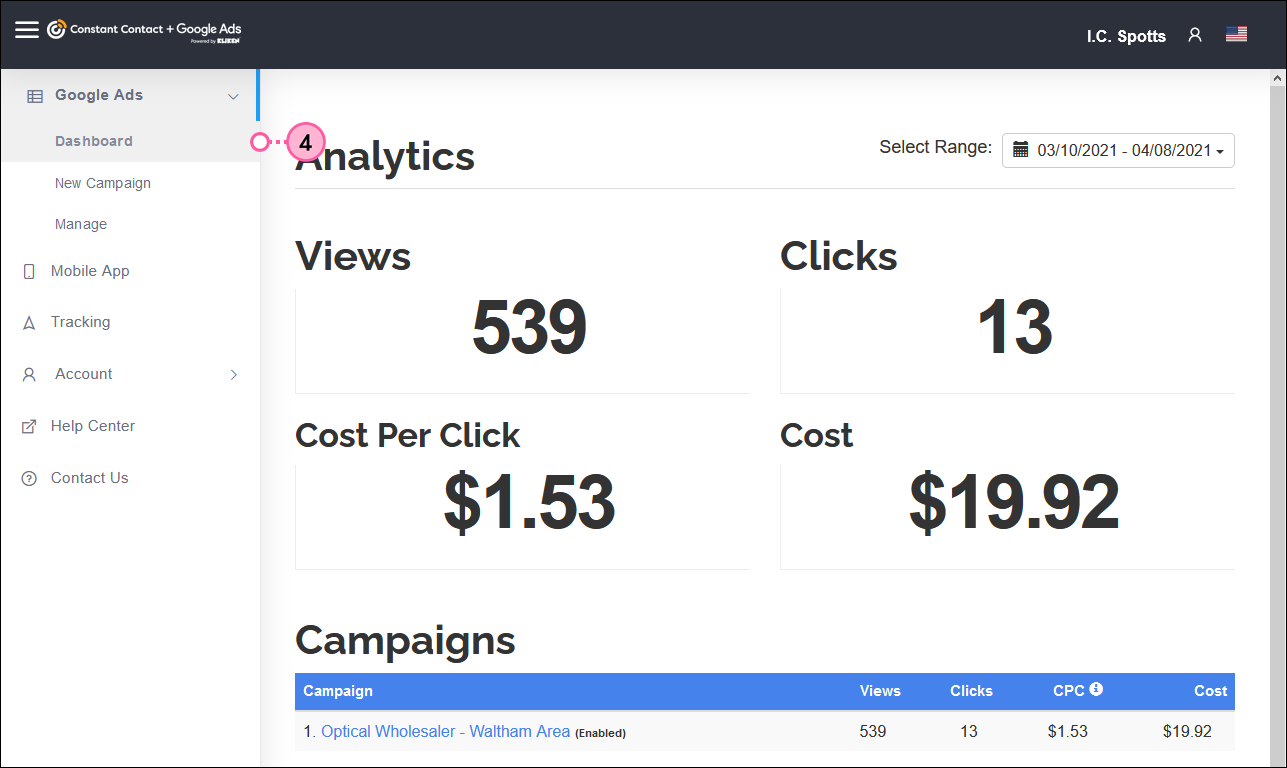This screenshot has width=1287, height=768.
Task: Click the grid icon beside Google Ads
Action: pyautogui.click(x=35, y=95)
